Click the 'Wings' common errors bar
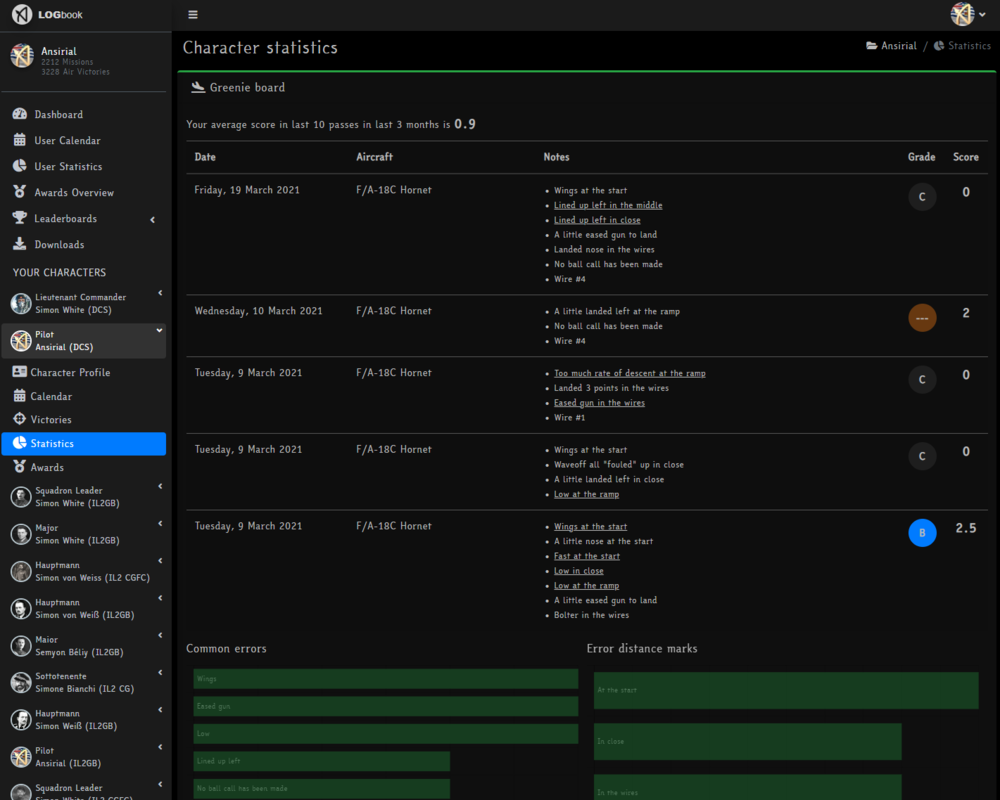 tap(385, 679)
